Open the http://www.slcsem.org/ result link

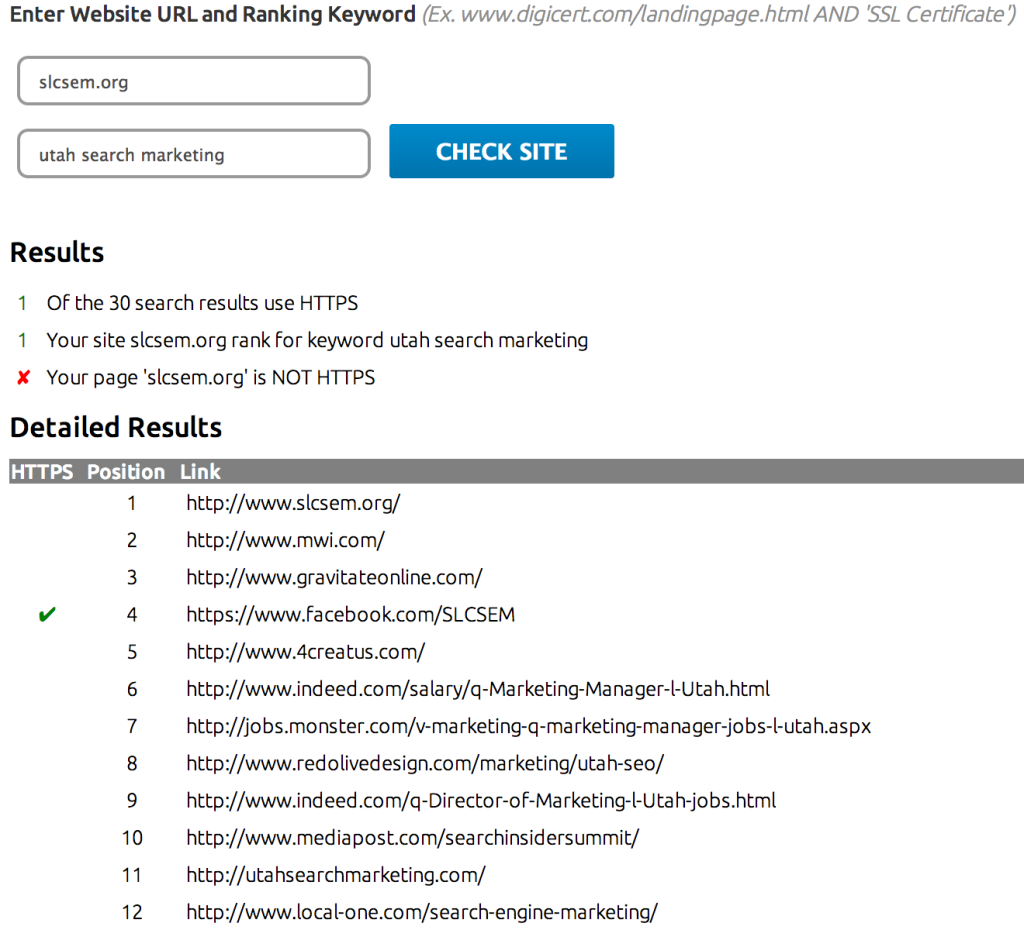point(293,503)
